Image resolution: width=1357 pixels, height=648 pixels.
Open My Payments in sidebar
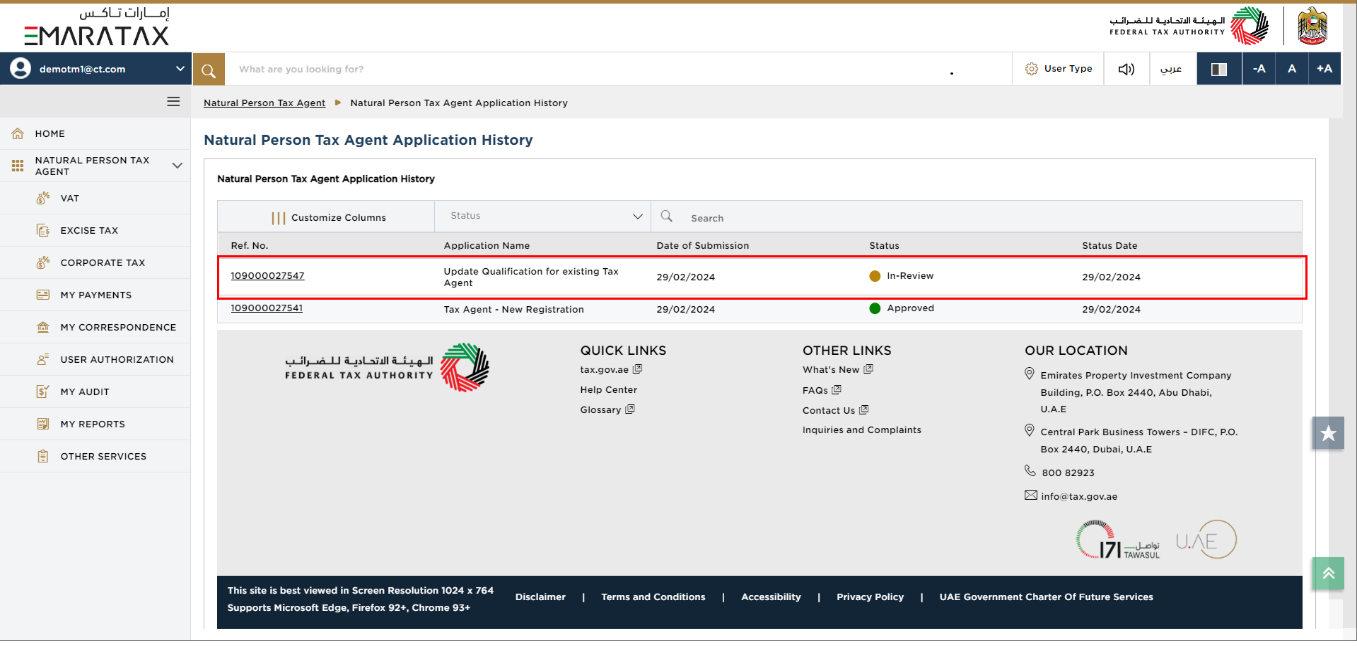(96, 295)
